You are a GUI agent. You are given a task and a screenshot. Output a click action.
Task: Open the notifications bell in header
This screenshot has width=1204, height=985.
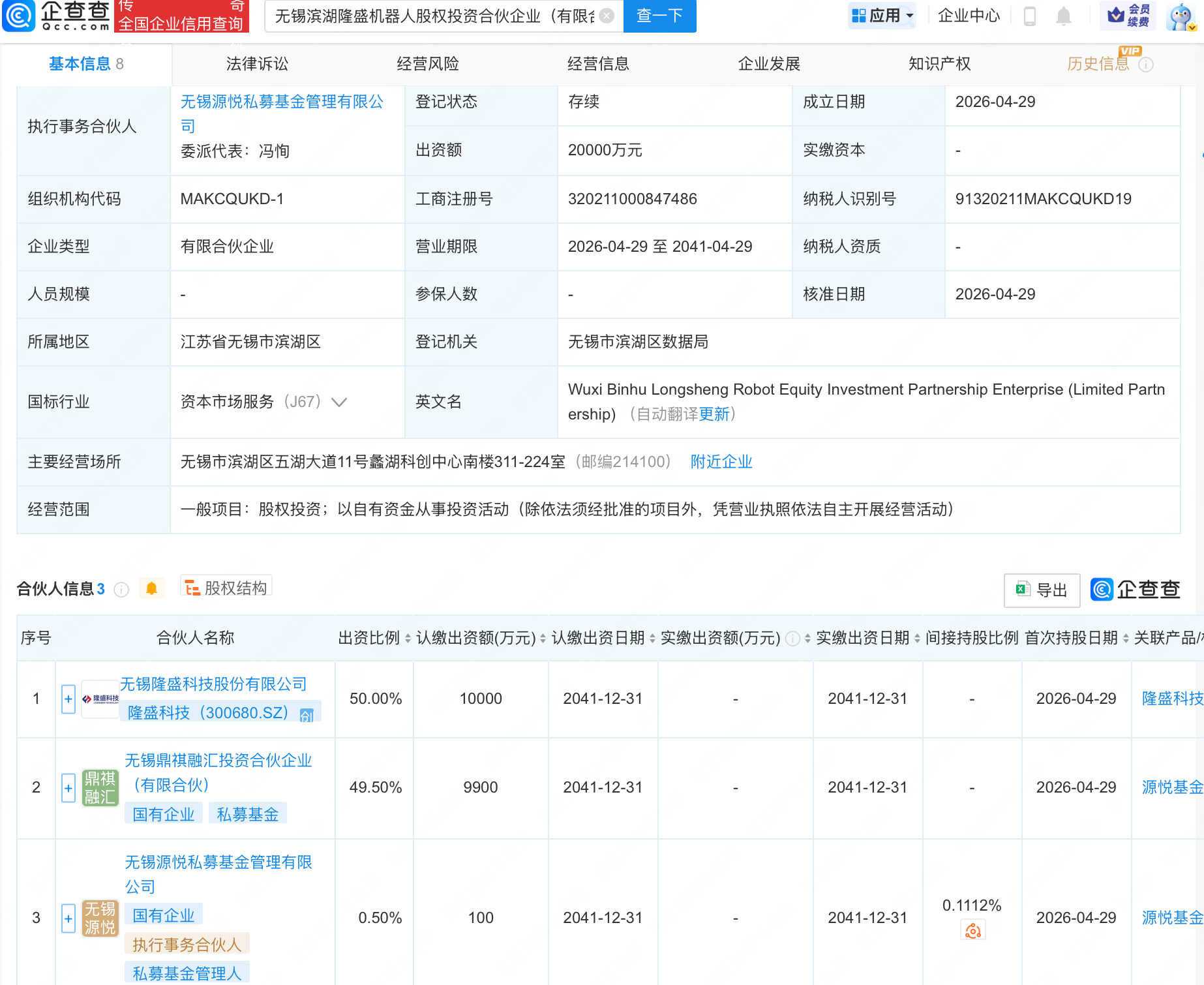pyautogui.click(x=1063, y=16)
